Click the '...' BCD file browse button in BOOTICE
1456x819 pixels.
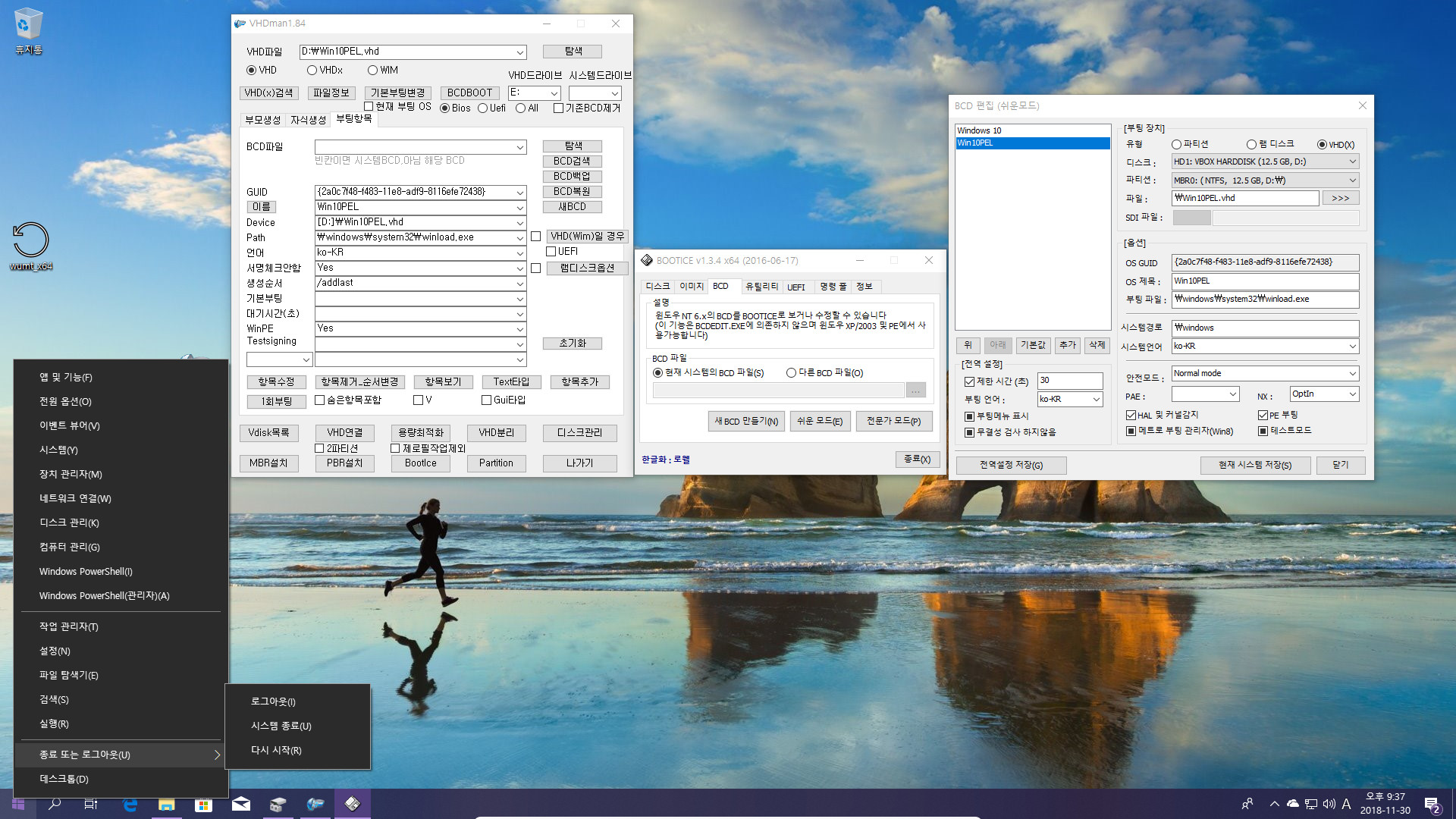point(916,390)
